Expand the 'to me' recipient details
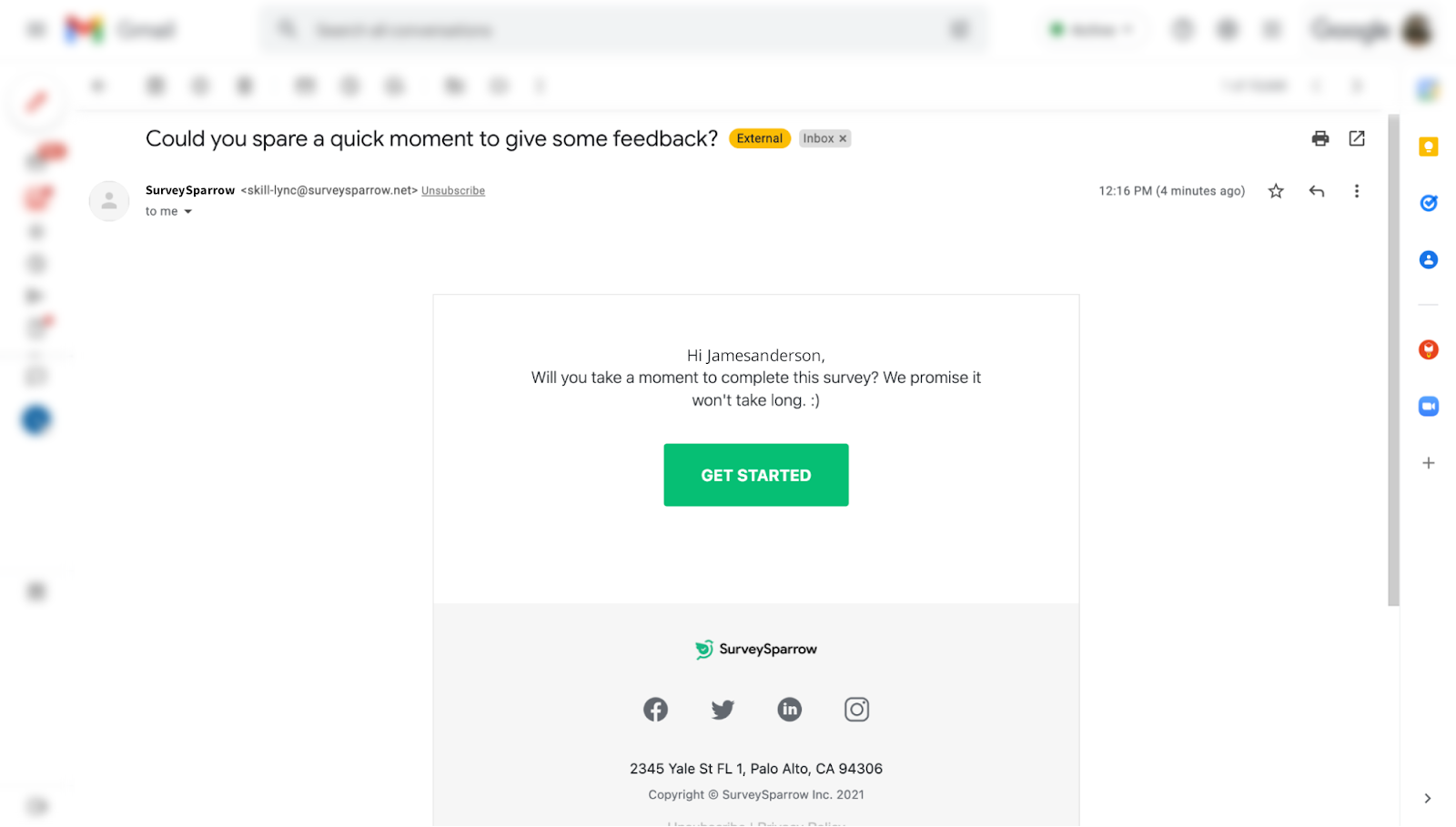This screenshot has width=1456, height=827. tap(188, 212)
